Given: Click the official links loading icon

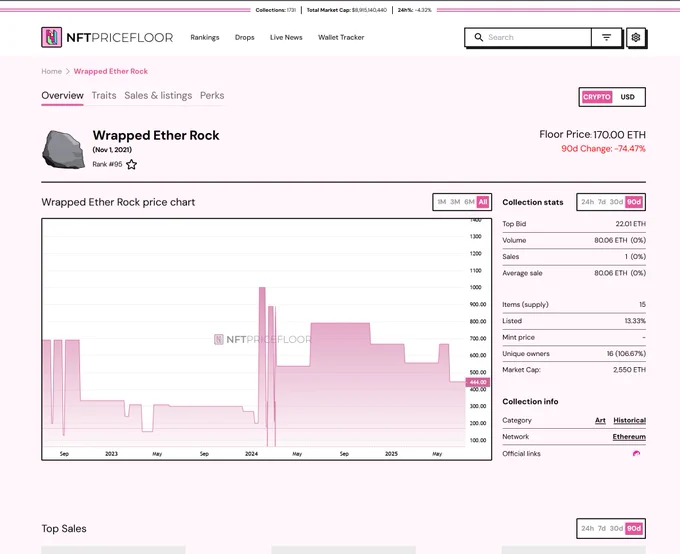Looking at the screenshot, I should [x=636, y=454].
